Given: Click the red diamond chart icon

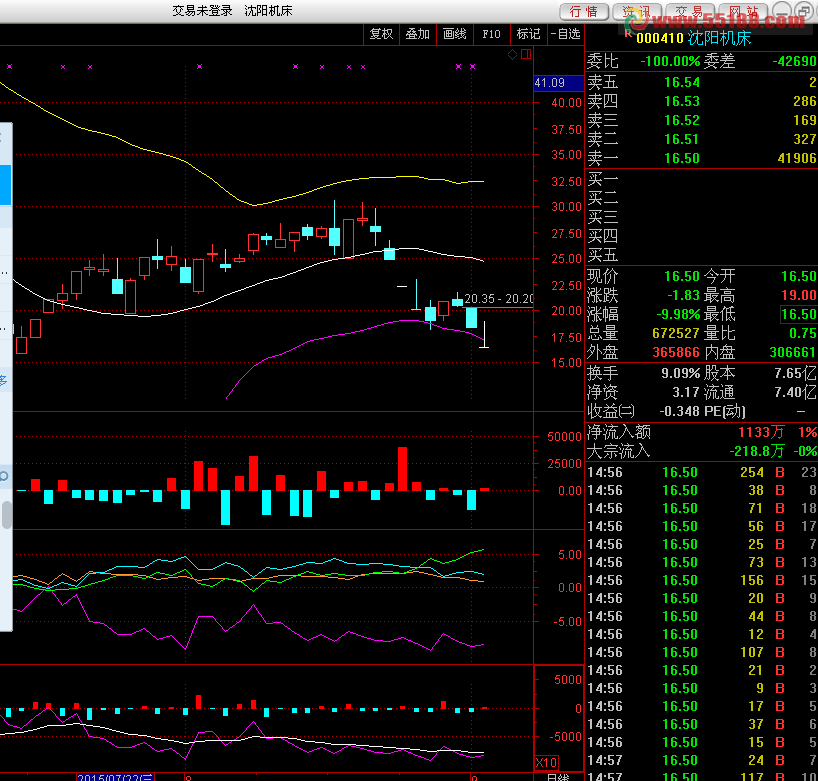Looking at the screenshot, I should (512, 54).
